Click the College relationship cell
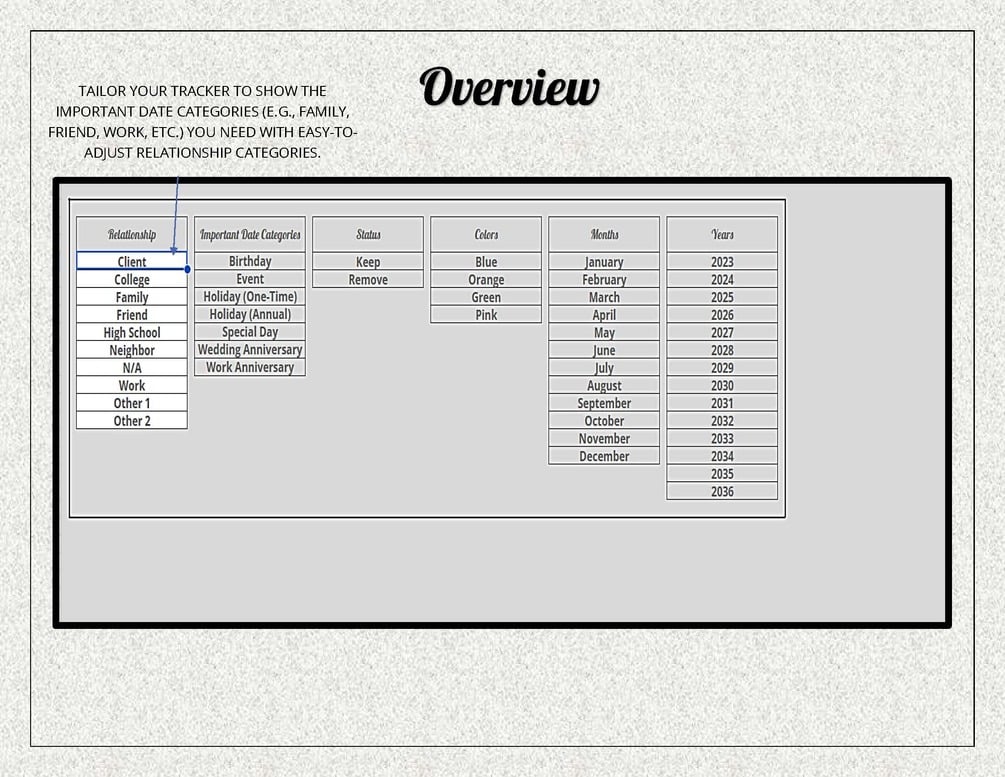This screenshot has height=777, width=1005. [x=131, y=279]
